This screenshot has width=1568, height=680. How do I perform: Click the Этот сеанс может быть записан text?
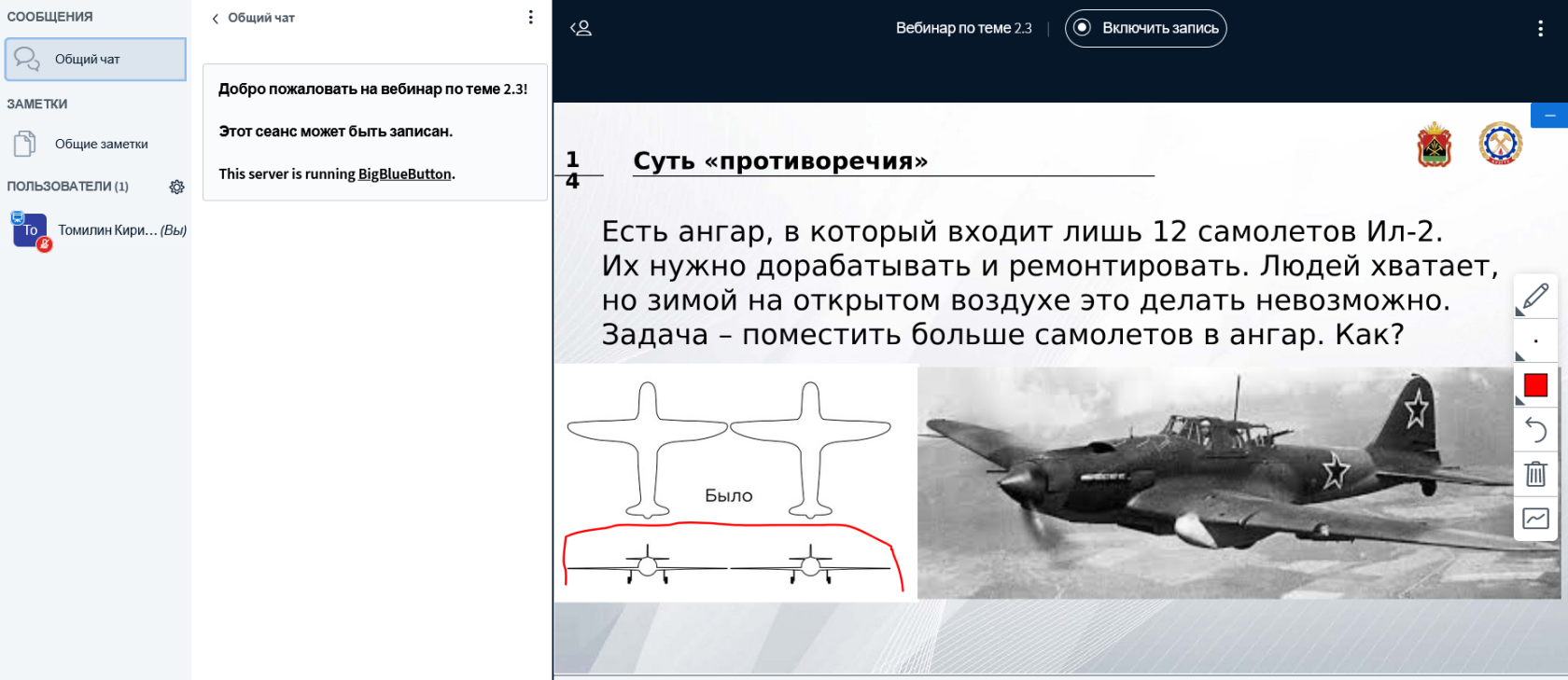[336, 132]
